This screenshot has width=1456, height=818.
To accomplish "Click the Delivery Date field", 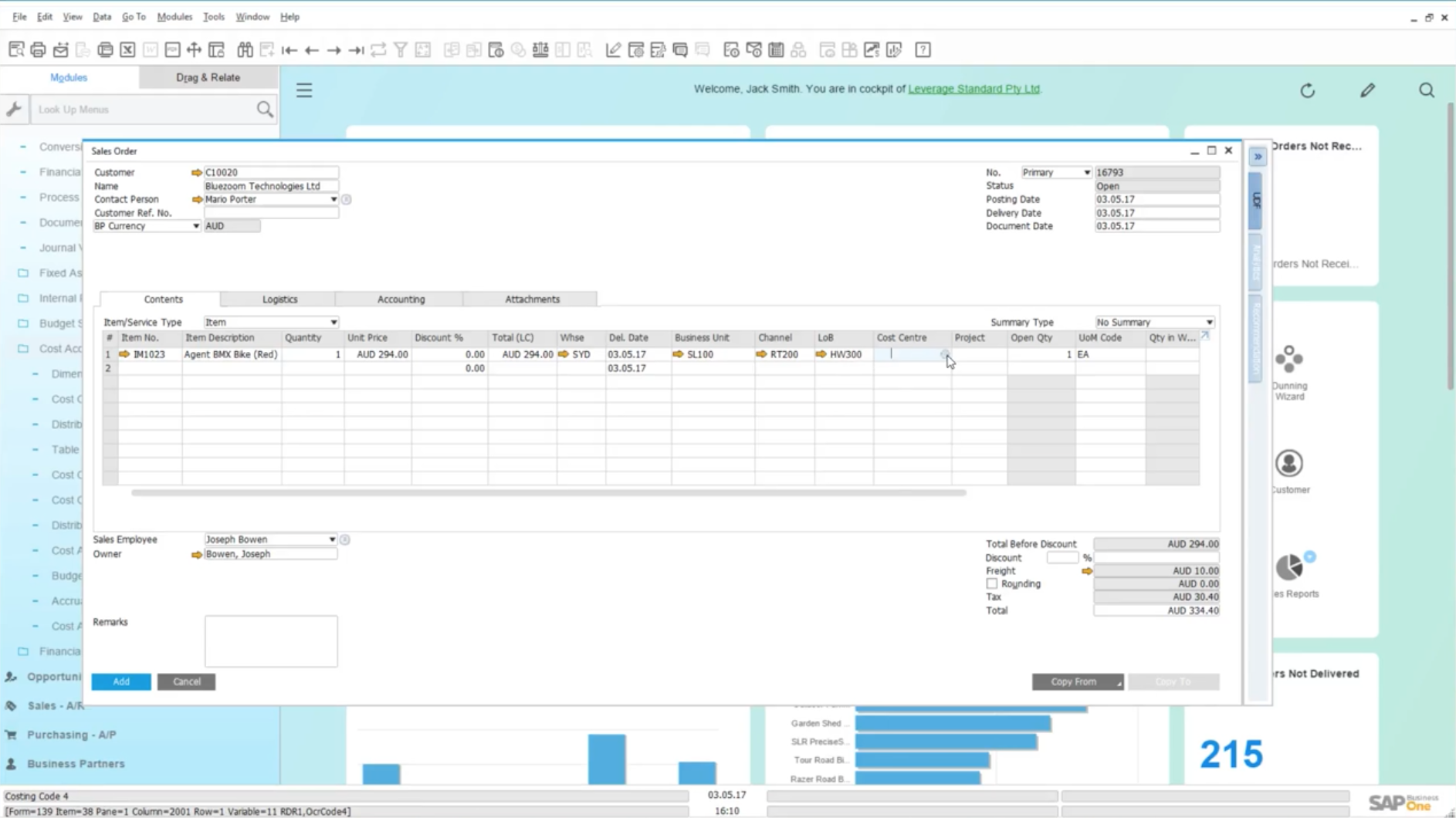I will tap(1156, 213).
